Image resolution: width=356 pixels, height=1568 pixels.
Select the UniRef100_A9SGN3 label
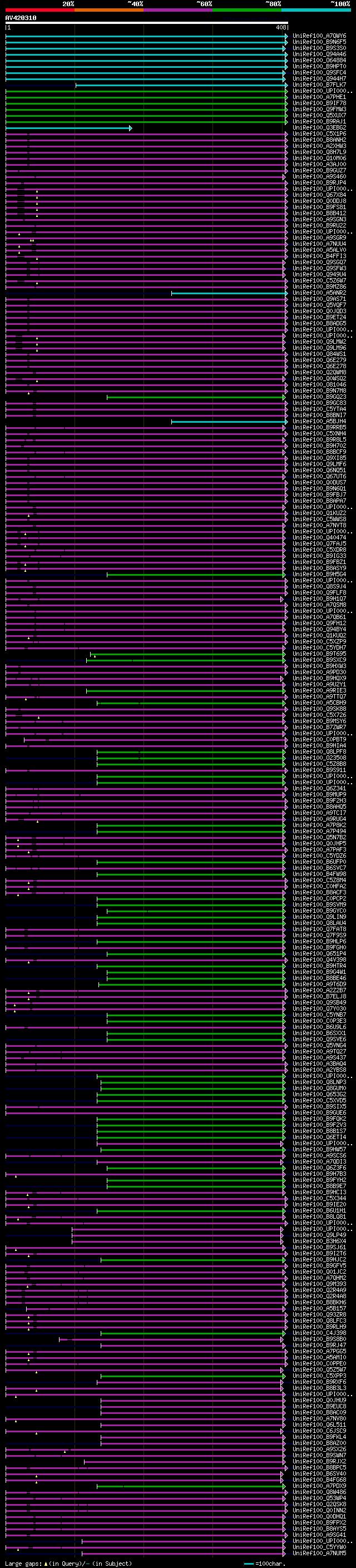click(x=319, y=220)
